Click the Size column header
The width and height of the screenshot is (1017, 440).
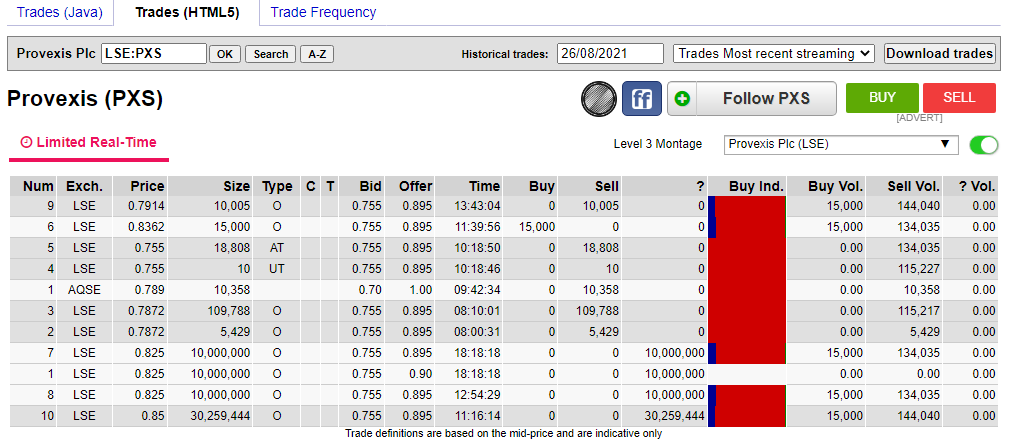pos(210,186)
